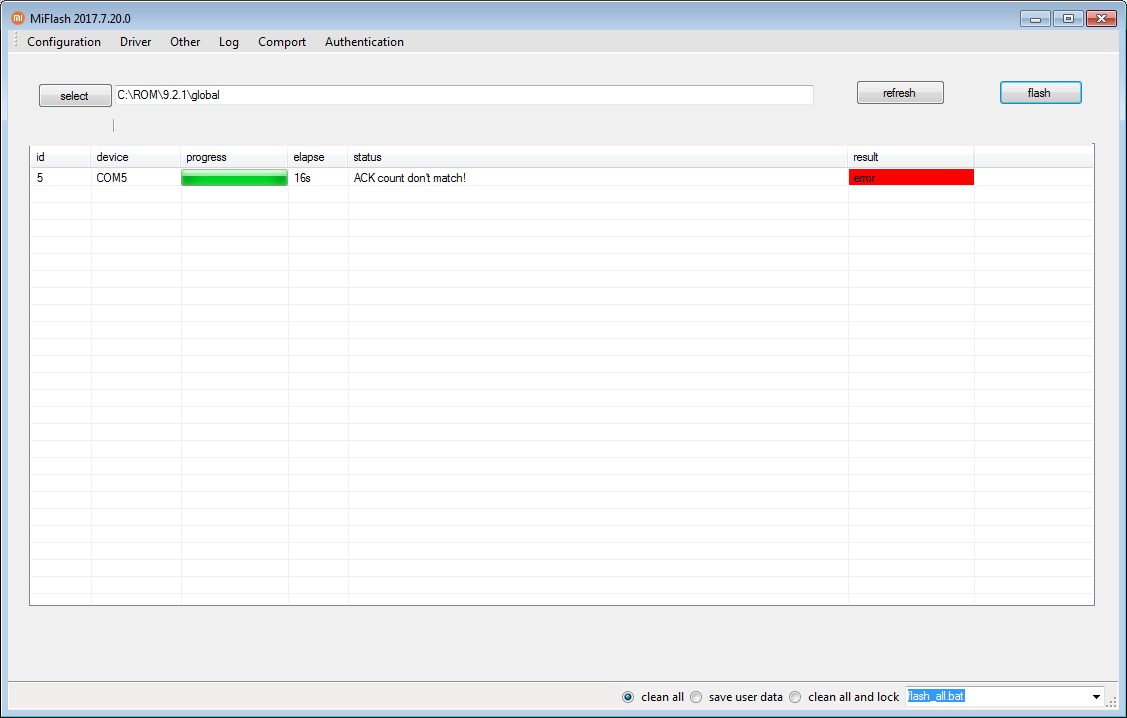This screenshot has height=718, width=1127.
Task: Expand the flash script dropdown arrow
Action: coord(1096,697)
